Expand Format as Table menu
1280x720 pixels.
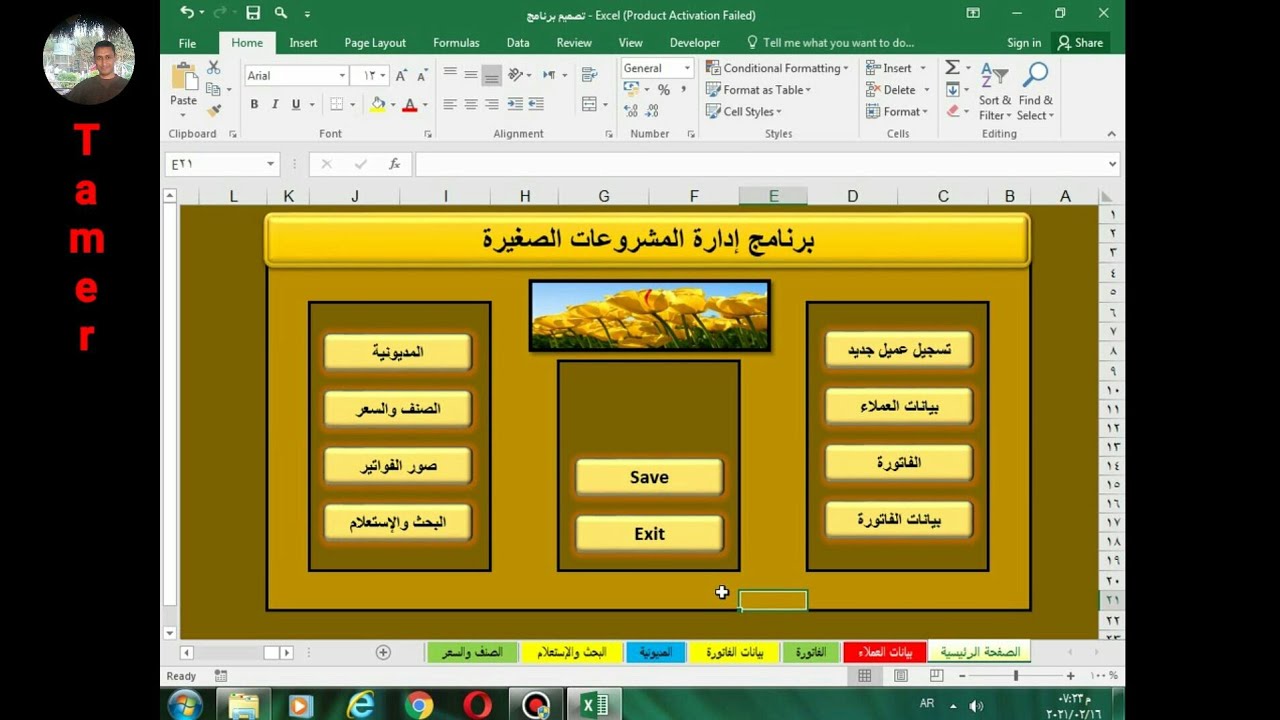pyautogui.click(x=759, y=90)
